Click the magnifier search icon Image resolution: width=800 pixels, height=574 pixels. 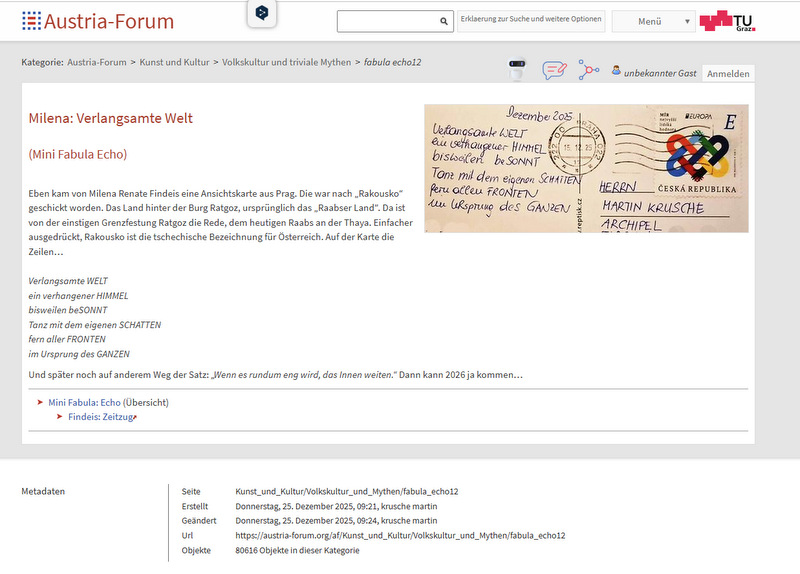pos(444,21)
